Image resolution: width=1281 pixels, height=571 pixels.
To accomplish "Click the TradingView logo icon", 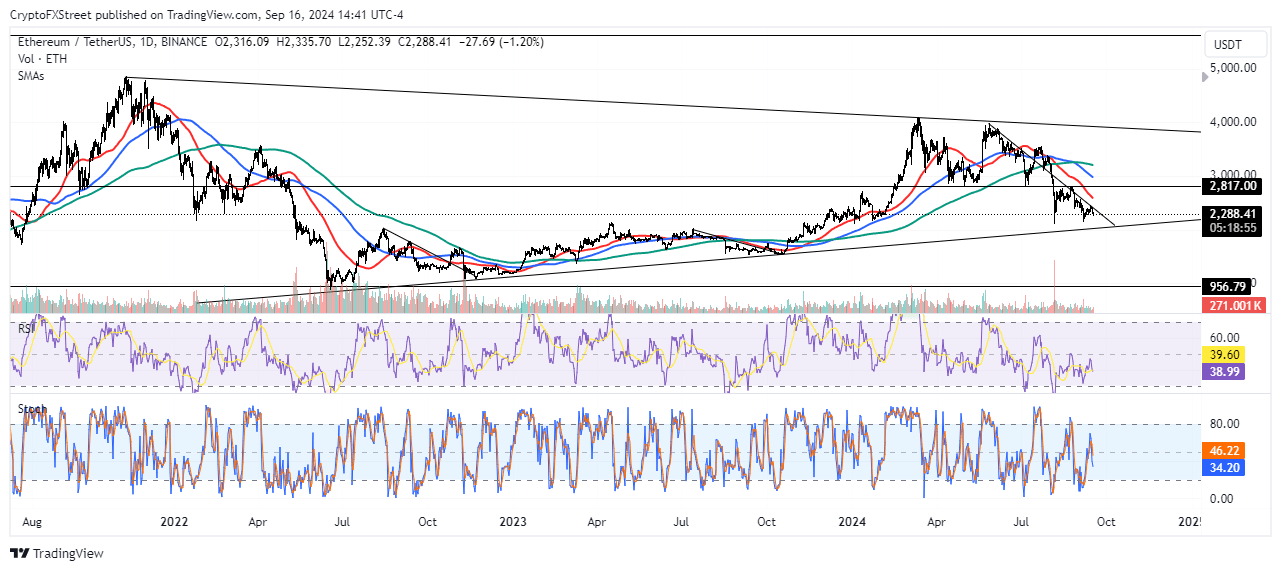I will (20, 554).
